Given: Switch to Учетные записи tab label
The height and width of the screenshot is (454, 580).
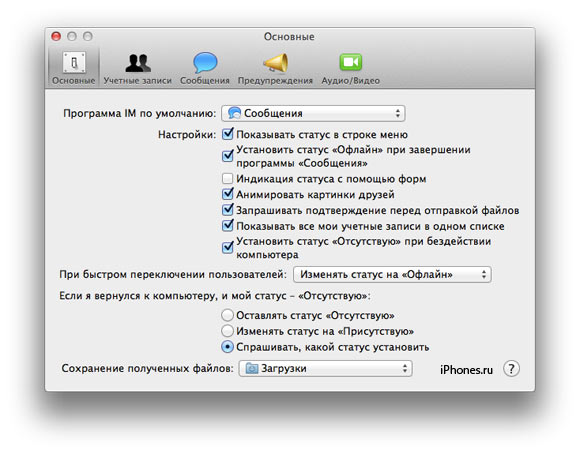Looking at the screenshot, I should pyautogui.click(x=138, y=81).
